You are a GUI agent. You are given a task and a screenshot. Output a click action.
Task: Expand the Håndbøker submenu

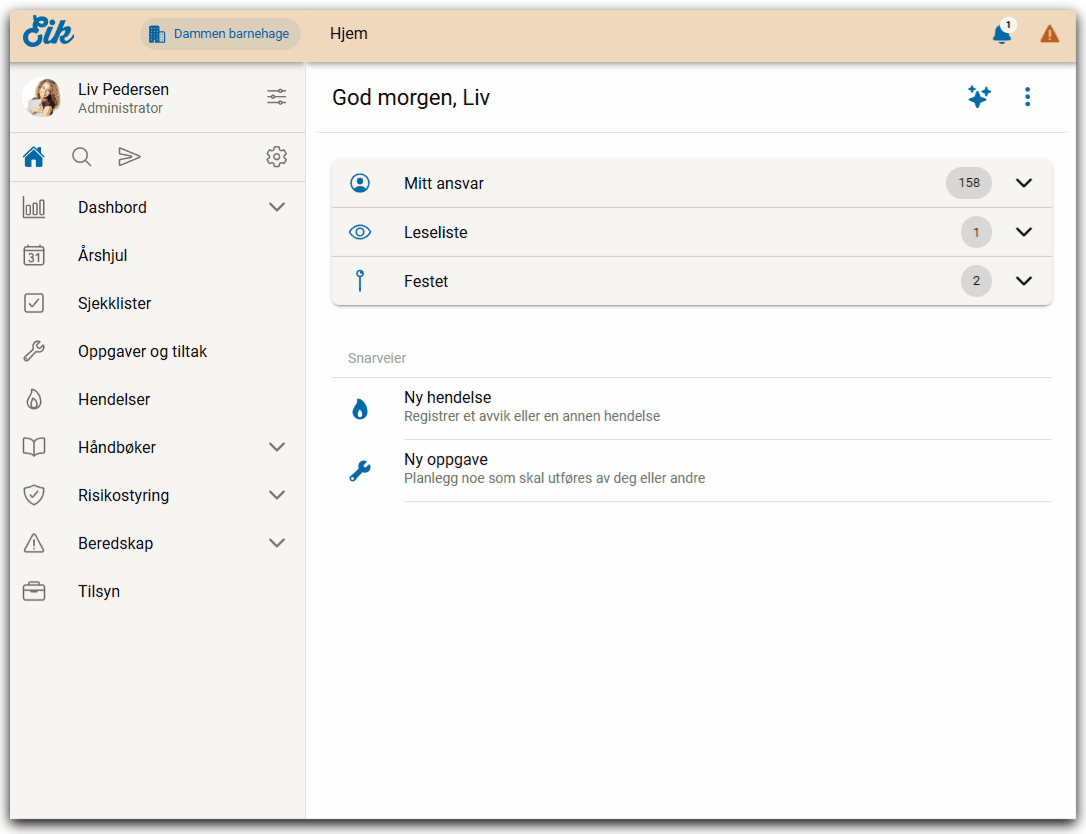(x=277, y=447)
